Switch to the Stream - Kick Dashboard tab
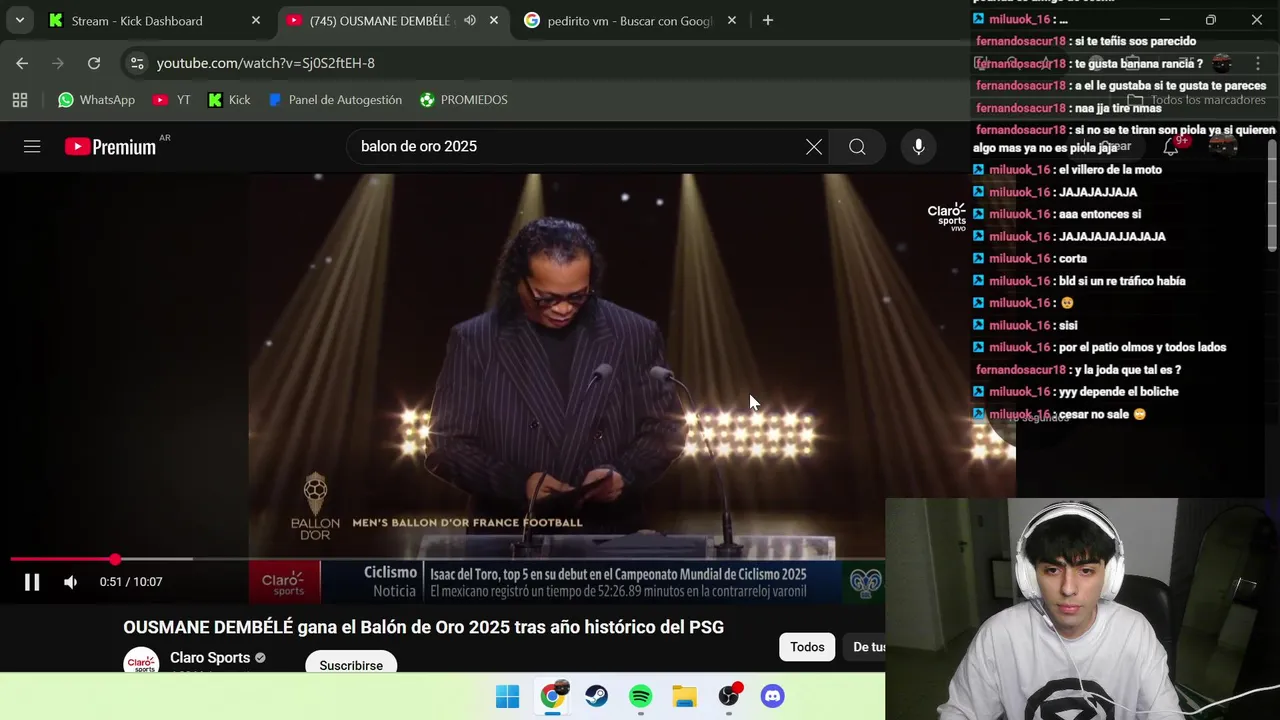The width and height of the screenshot is (1280, 720). (x=156, y=20)
